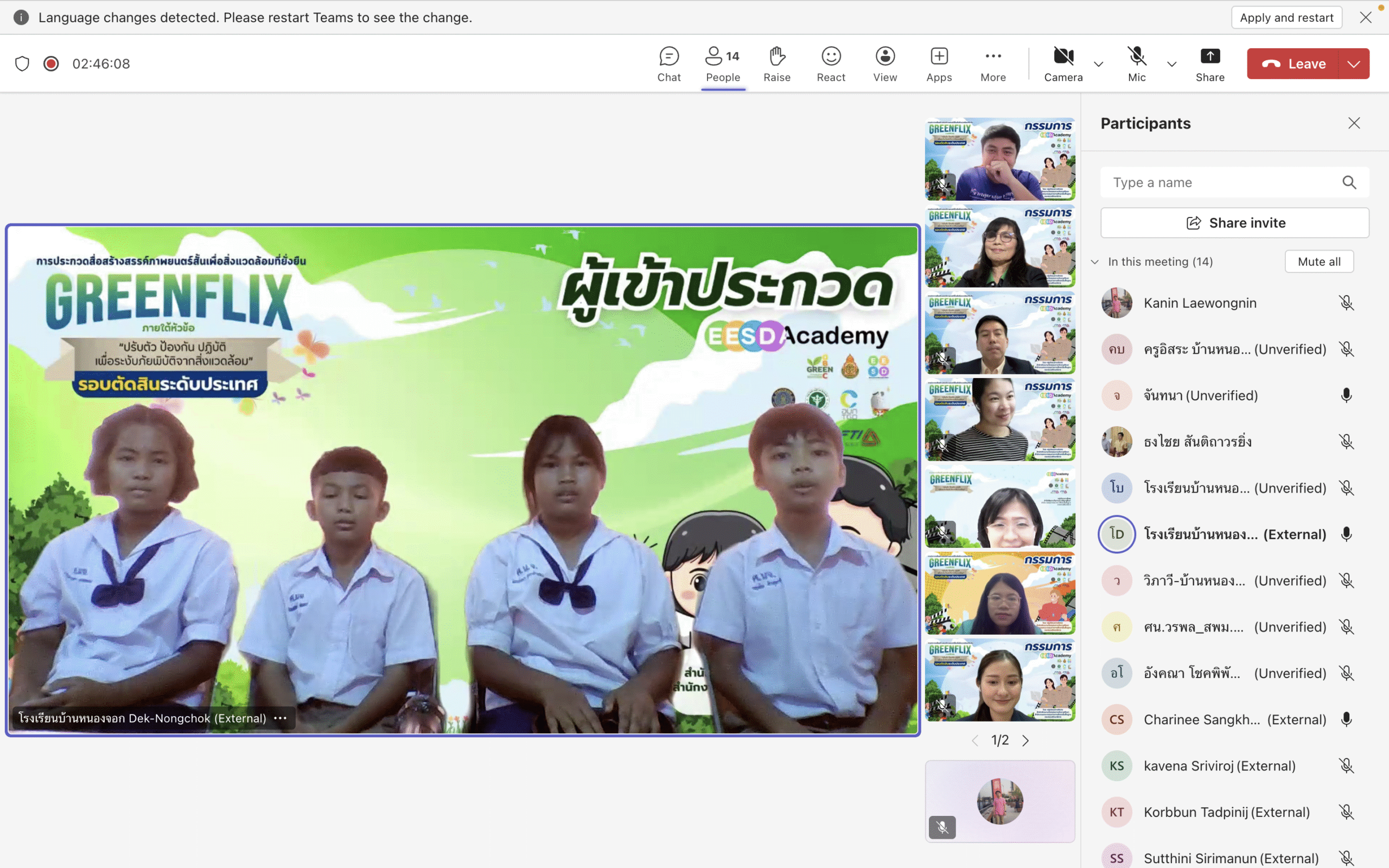Select video thumbnail of man in suit
Screen dimensions: 1389x868
click(x=999, y=333)
